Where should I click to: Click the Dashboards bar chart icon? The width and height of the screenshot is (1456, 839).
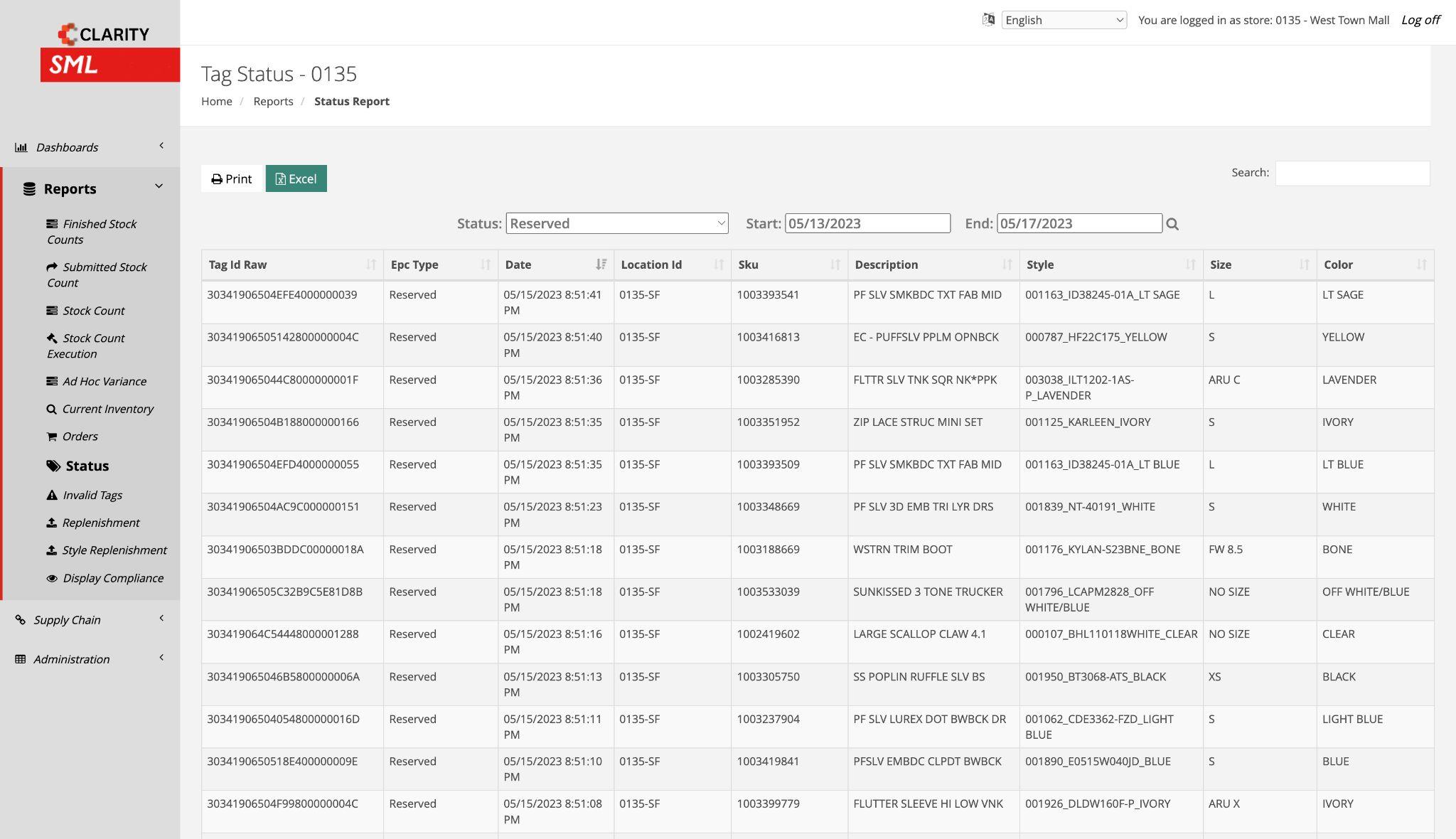(21, 147)
